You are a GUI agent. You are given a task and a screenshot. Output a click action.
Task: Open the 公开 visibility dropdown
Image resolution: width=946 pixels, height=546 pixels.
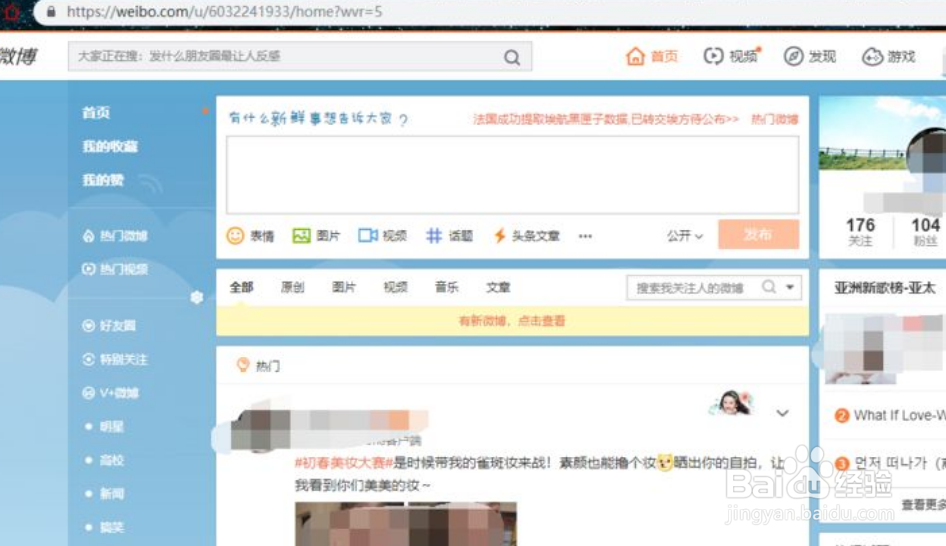[x=685, y=236]
